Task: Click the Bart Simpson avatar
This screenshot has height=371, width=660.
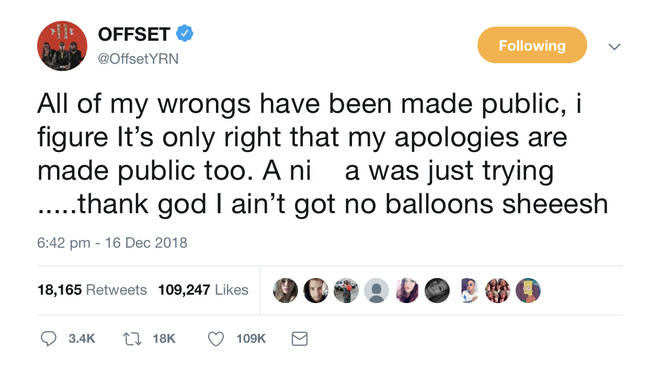Action: pos(528,291)
